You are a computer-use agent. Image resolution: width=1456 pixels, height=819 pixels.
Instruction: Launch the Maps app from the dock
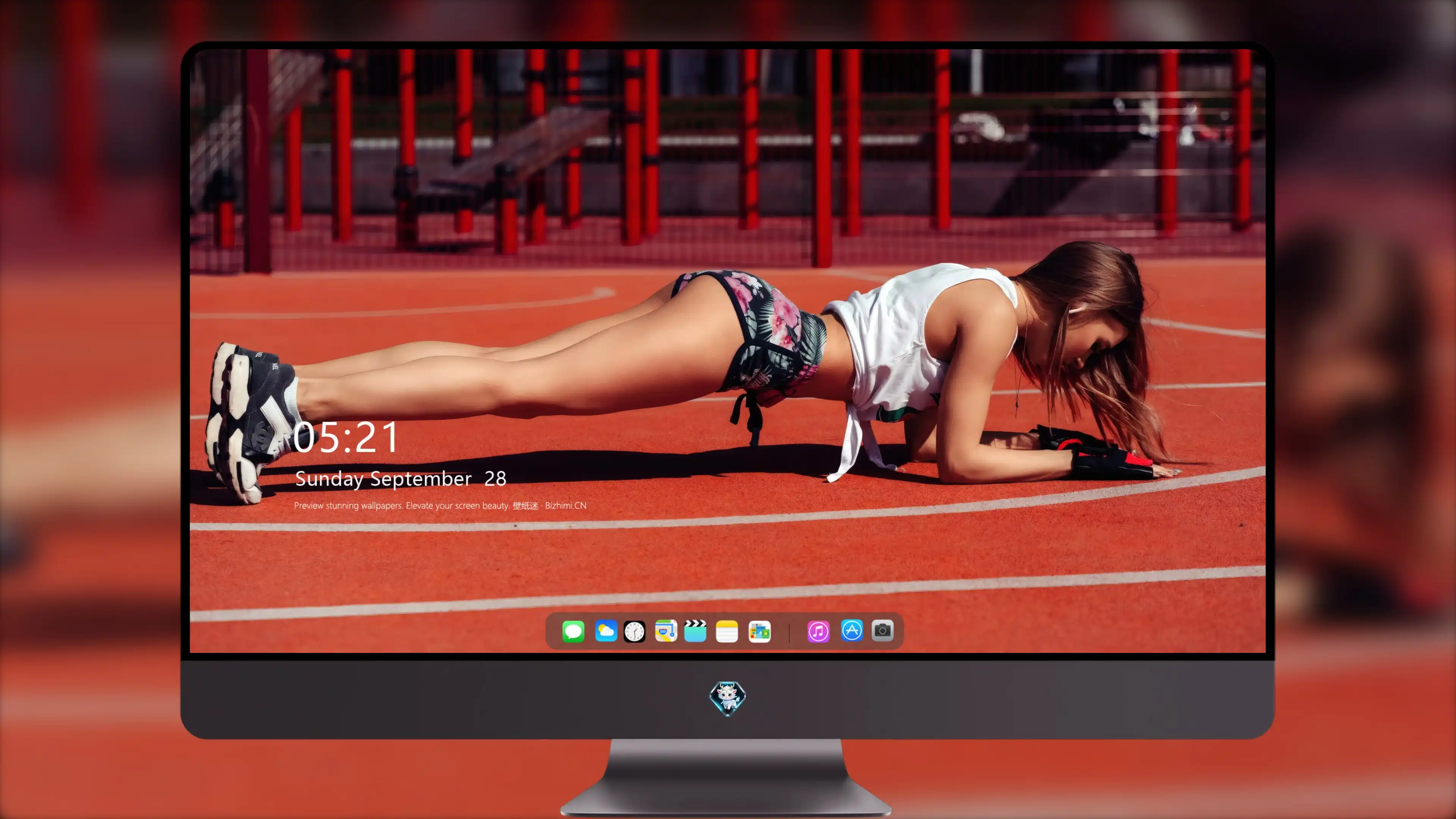point(666,631)
